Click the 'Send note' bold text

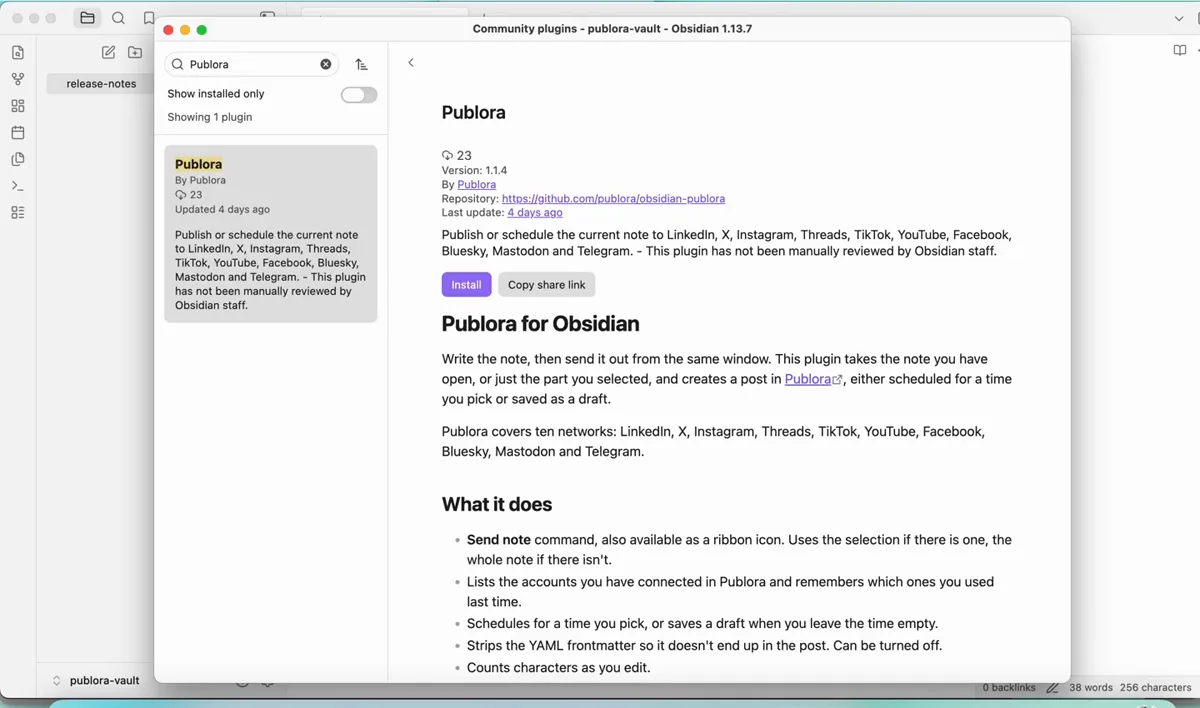(x=499, y=540)
